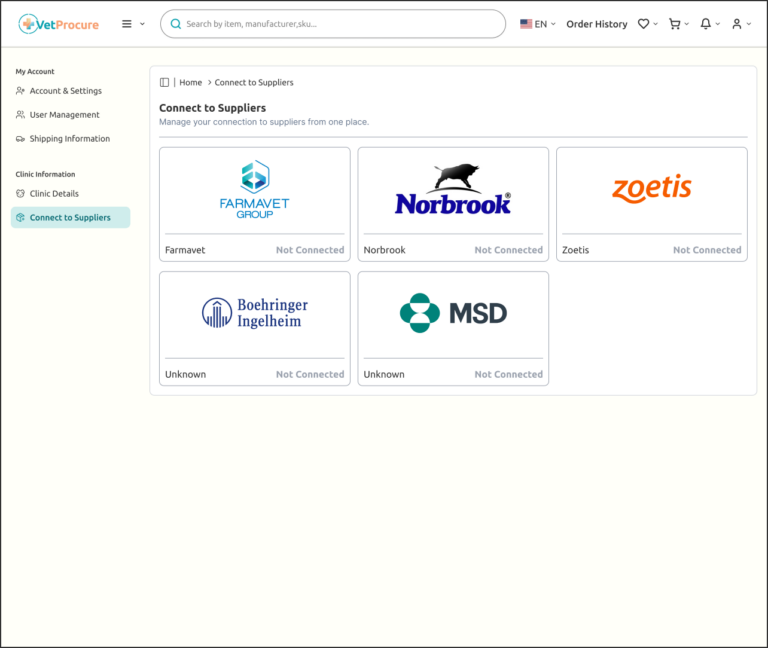Click Not Connected status for Zoetis
The image size is (768, 648).
point(707,250)
